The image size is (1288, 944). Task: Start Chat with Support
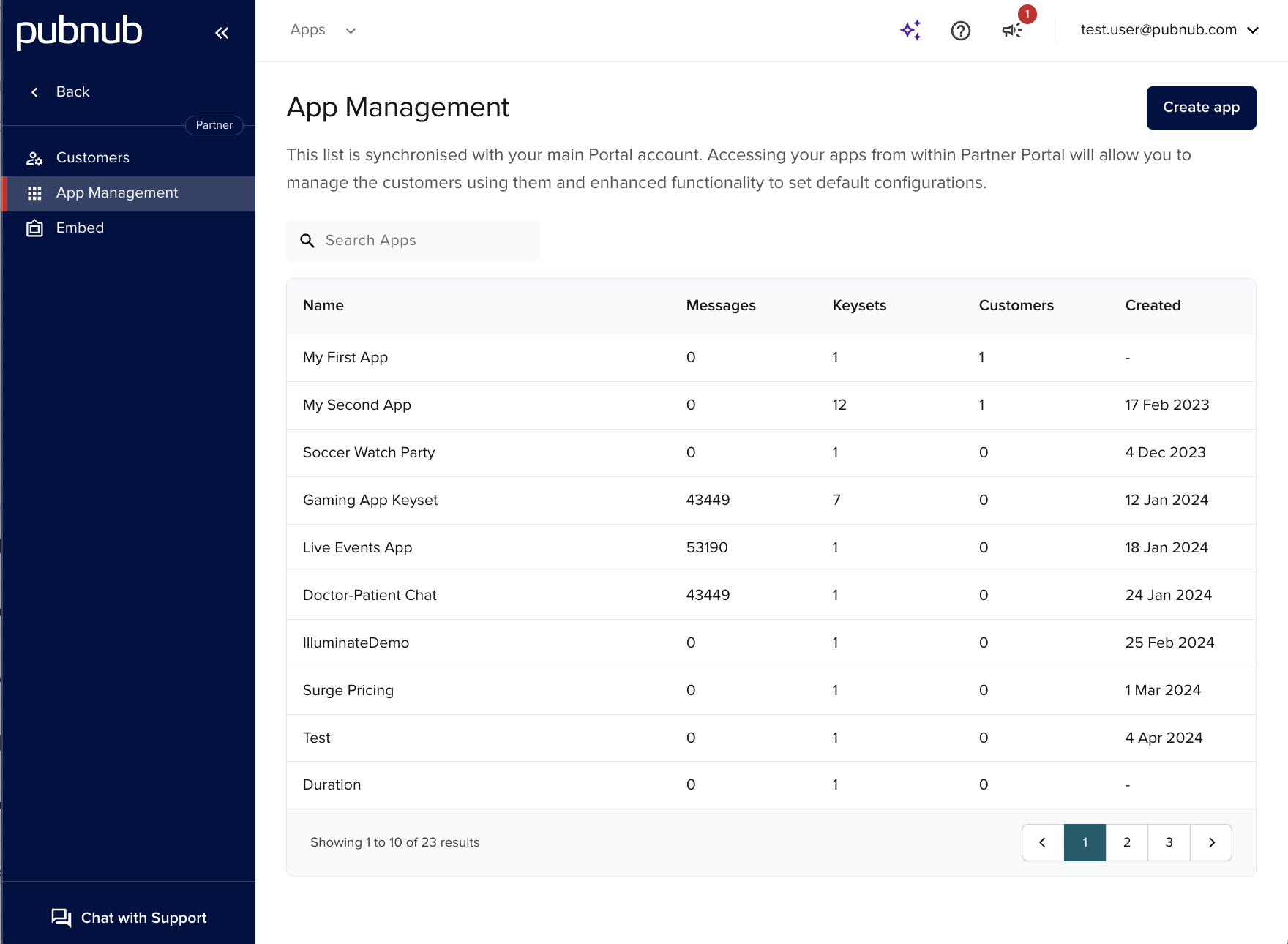point(129,918)
